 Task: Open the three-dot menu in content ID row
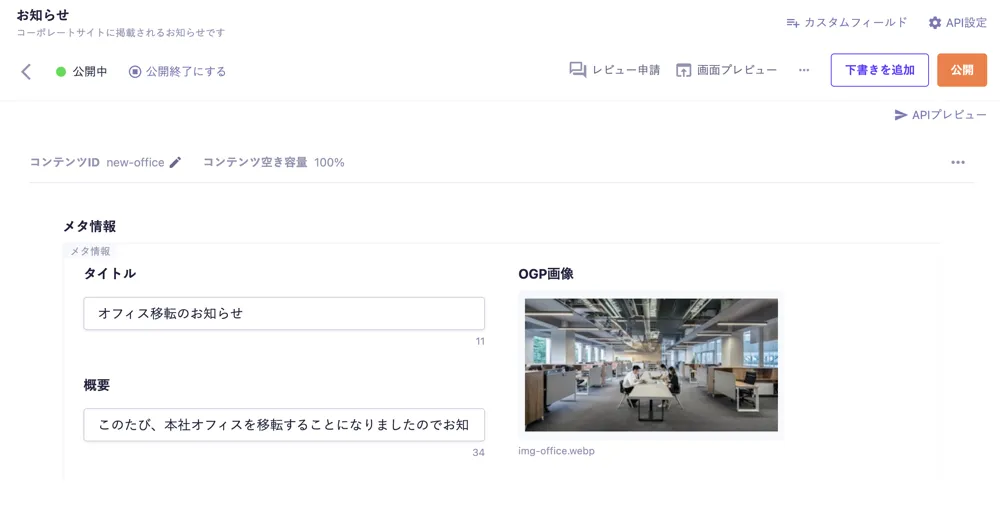(958, 162)
